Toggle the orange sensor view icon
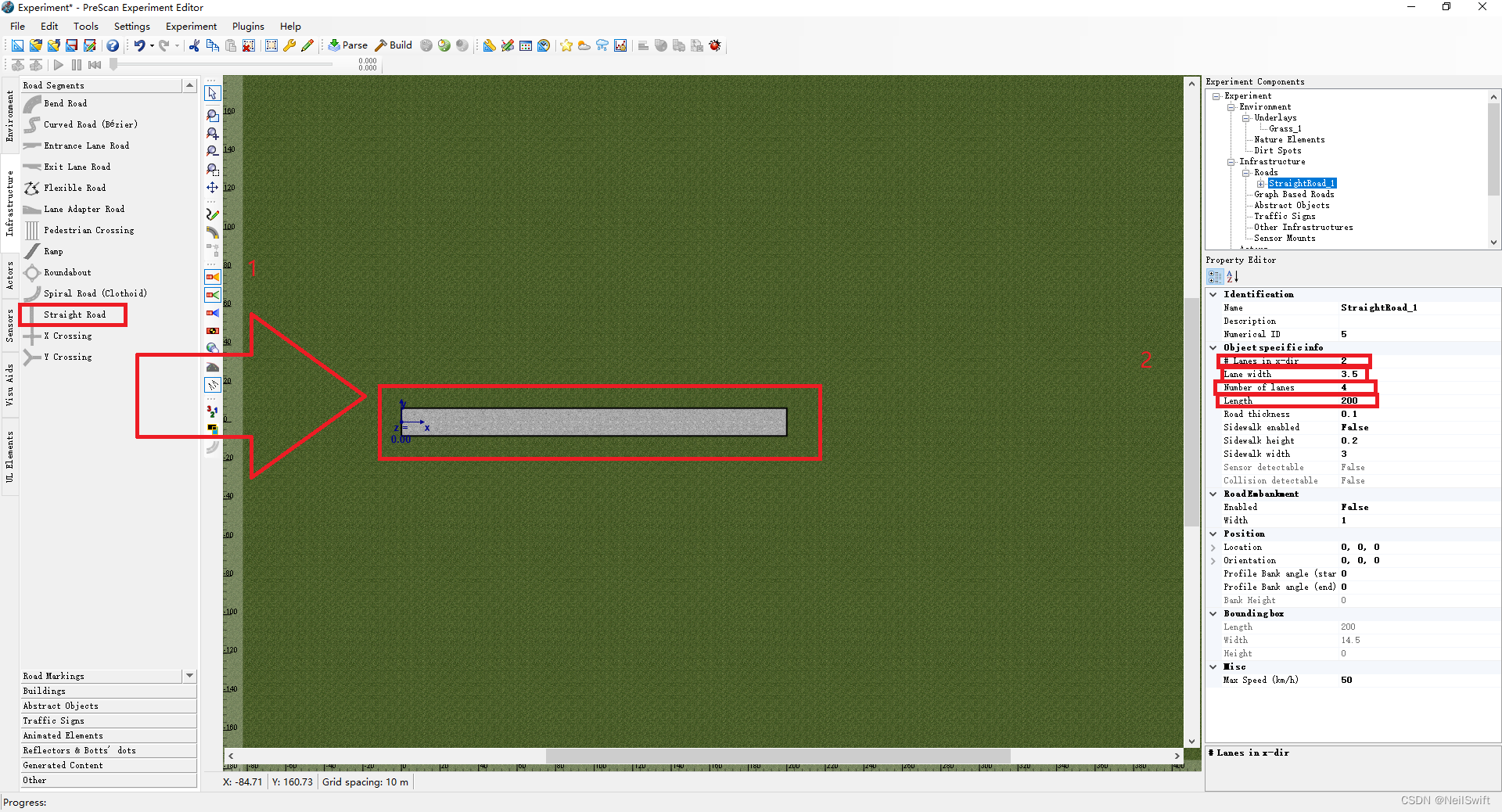 (212, 277)
